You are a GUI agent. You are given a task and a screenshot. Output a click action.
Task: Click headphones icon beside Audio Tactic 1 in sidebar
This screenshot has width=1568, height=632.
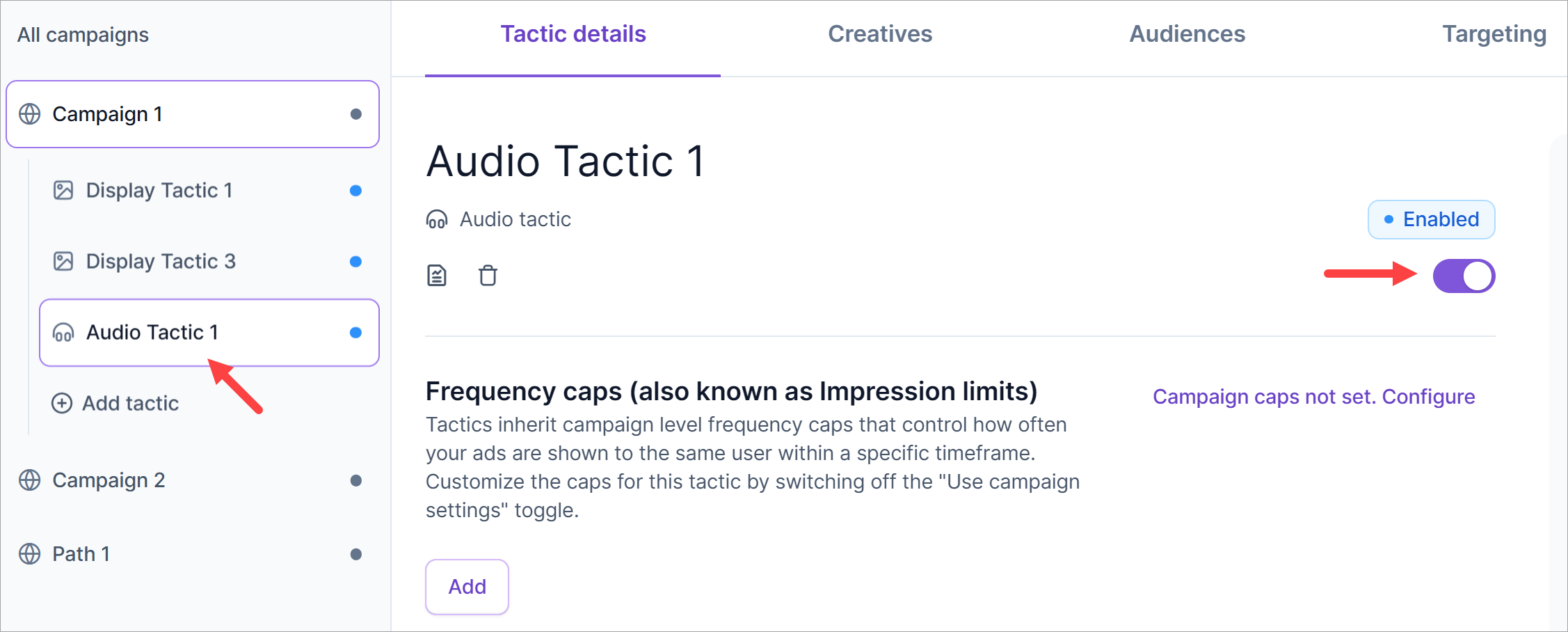(63, 333)
